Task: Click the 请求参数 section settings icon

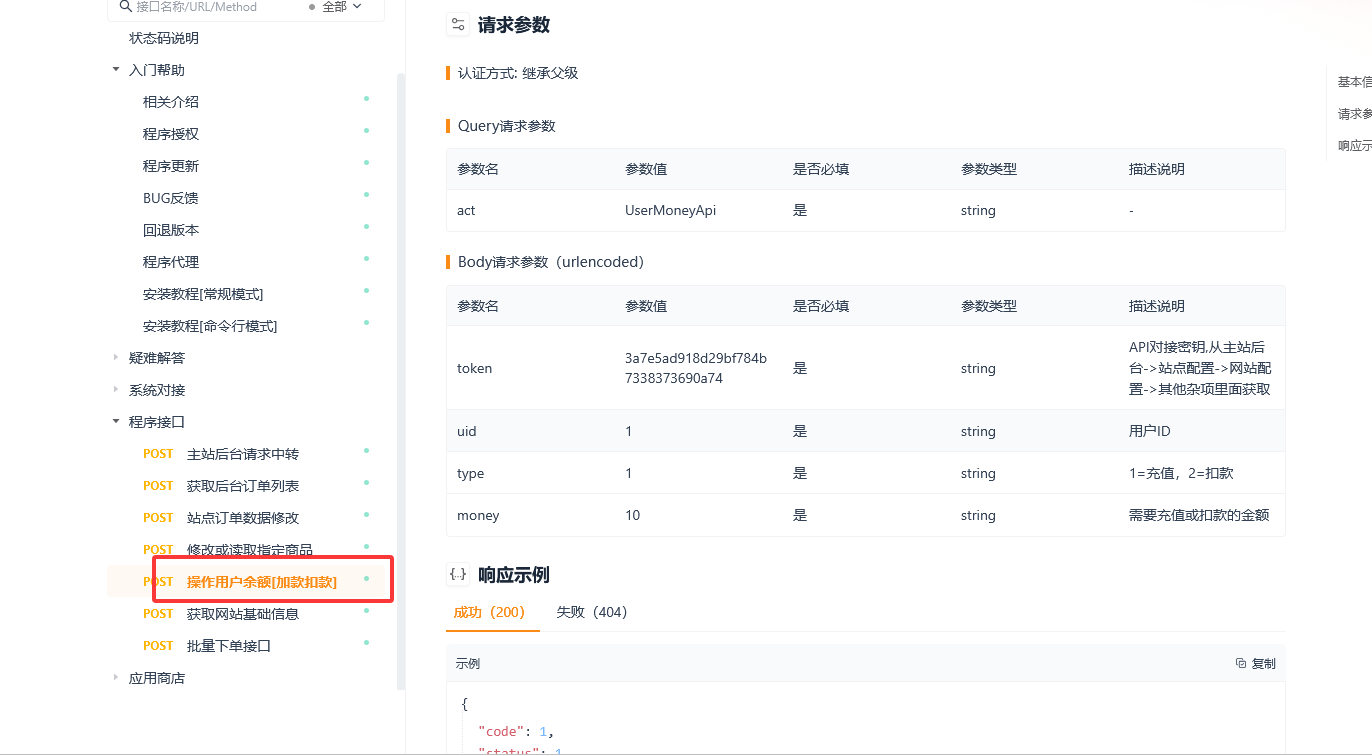Action: [x=458, y=25]
